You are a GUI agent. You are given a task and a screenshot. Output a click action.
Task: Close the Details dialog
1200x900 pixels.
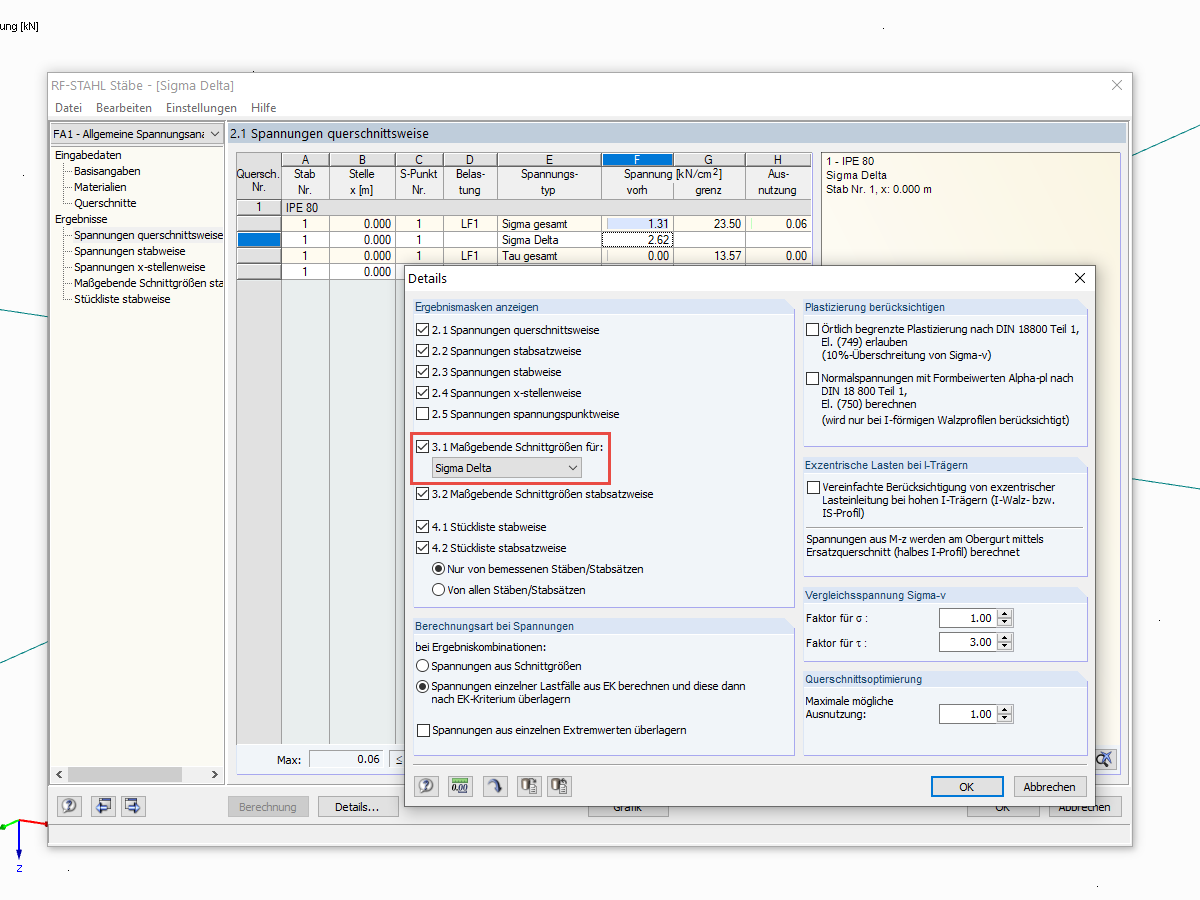pyautogui.click(x=1079, y=278)
